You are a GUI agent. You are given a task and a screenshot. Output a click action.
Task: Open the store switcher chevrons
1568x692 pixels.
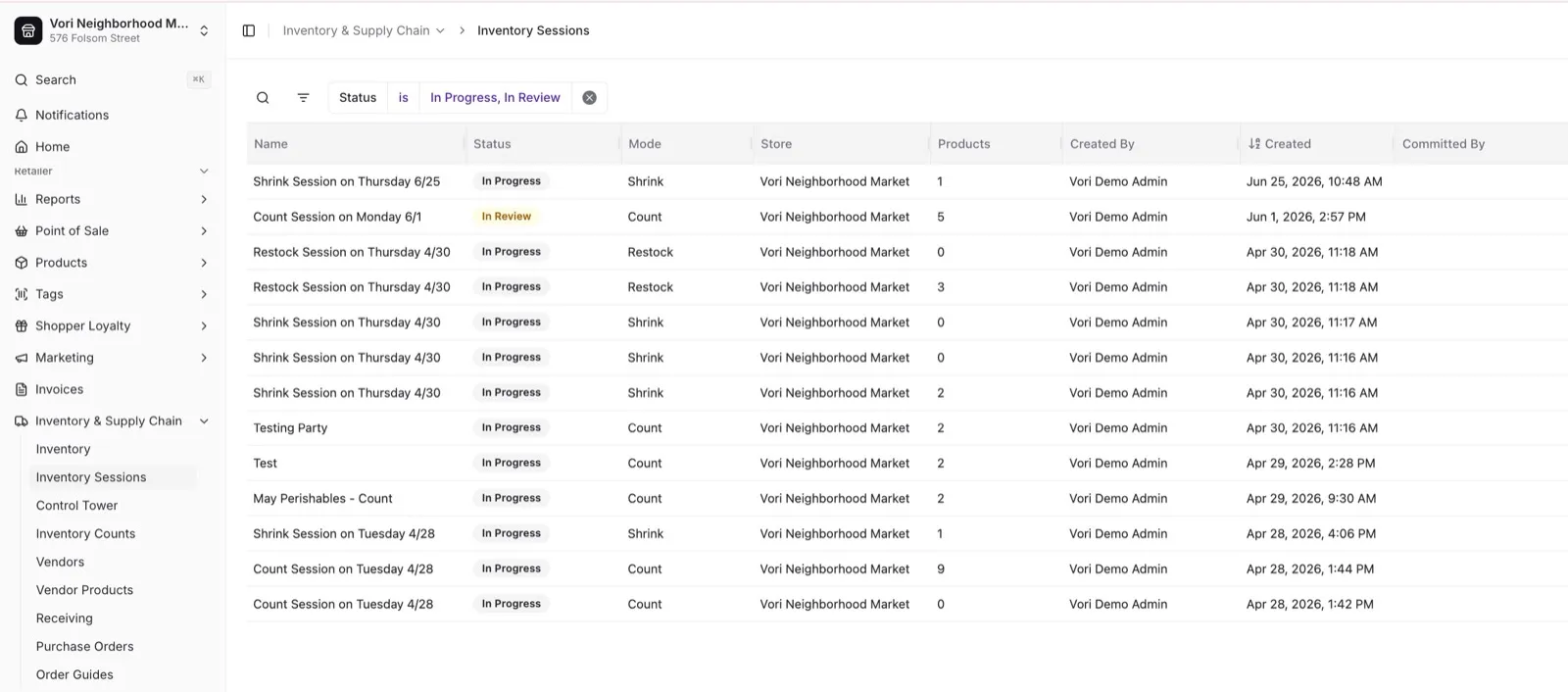coord(204,30)
